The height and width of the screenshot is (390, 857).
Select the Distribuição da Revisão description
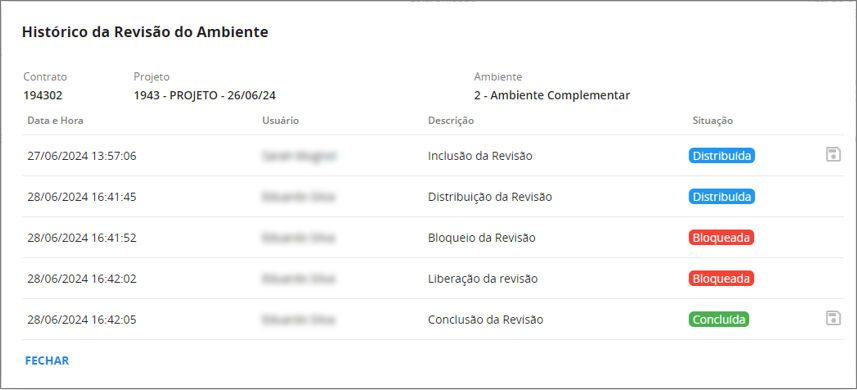(490, 197)
